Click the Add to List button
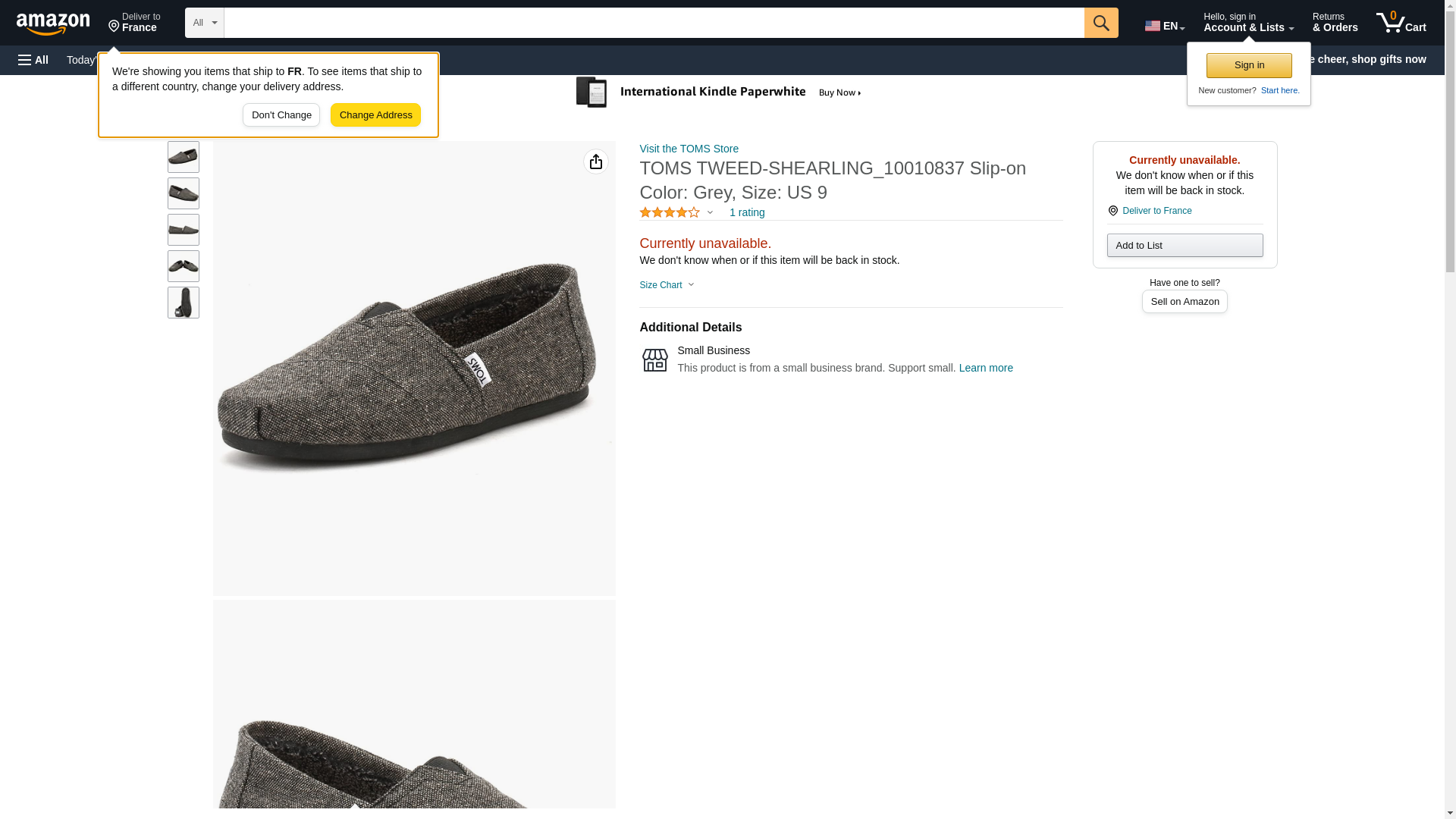 click(1184, 246)
